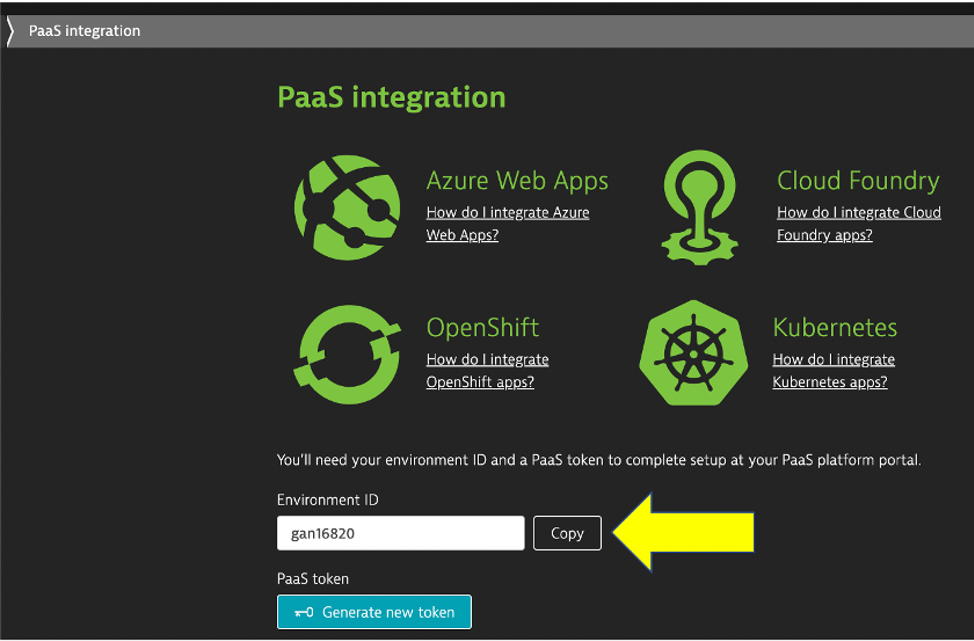974x641 pixels.
Task: Open 'How do I integrate Azure Web Apps?' link
Action: [507, 224]
